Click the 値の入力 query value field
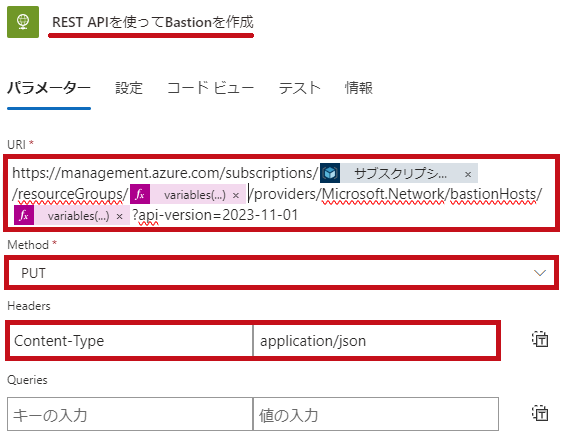The width and height of the screenshot is (565, 440). pos(376,414)
